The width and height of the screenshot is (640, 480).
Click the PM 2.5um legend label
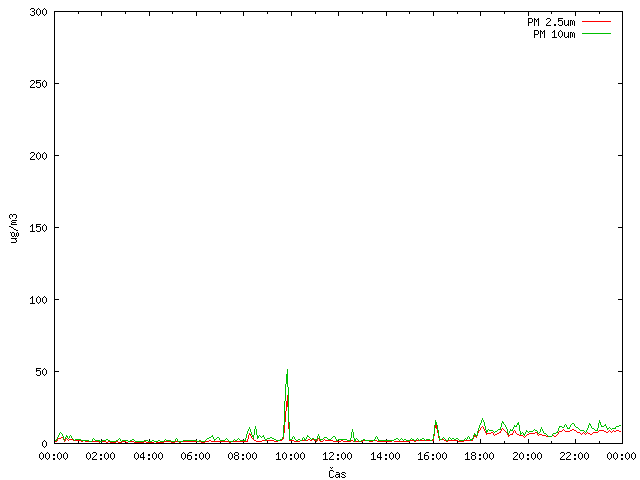(551, 22)
